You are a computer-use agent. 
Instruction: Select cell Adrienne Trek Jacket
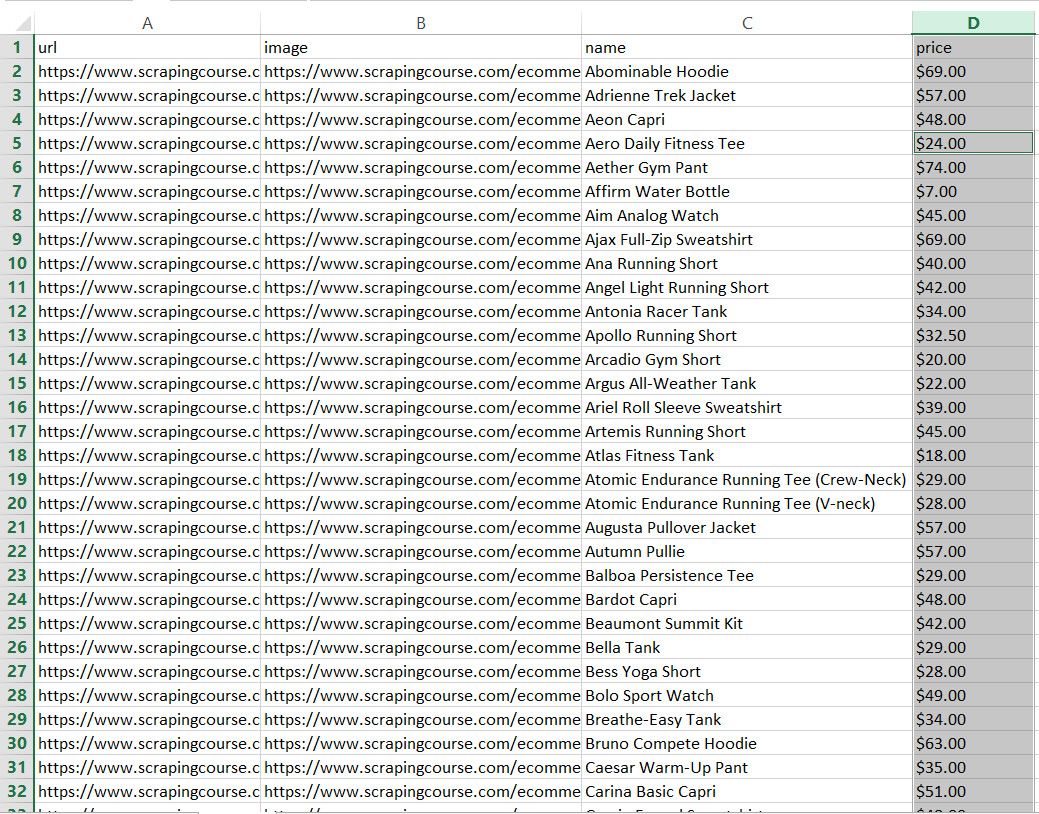(747, 95)
